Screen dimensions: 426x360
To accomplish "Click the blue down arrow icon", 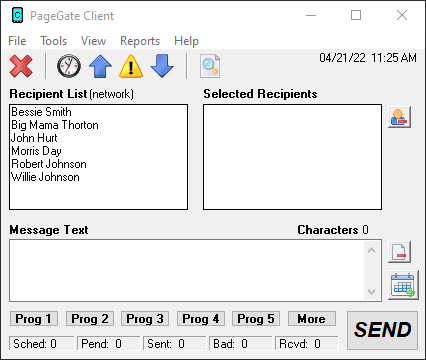I will pyautogui.click(x=162, y=66).
